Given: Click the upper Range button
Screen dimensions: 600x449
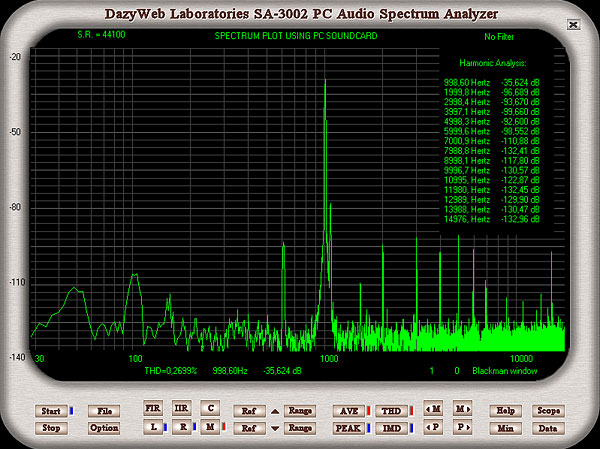Looking at the screenshot, I should pyautogui.click(x=301, y=410).
